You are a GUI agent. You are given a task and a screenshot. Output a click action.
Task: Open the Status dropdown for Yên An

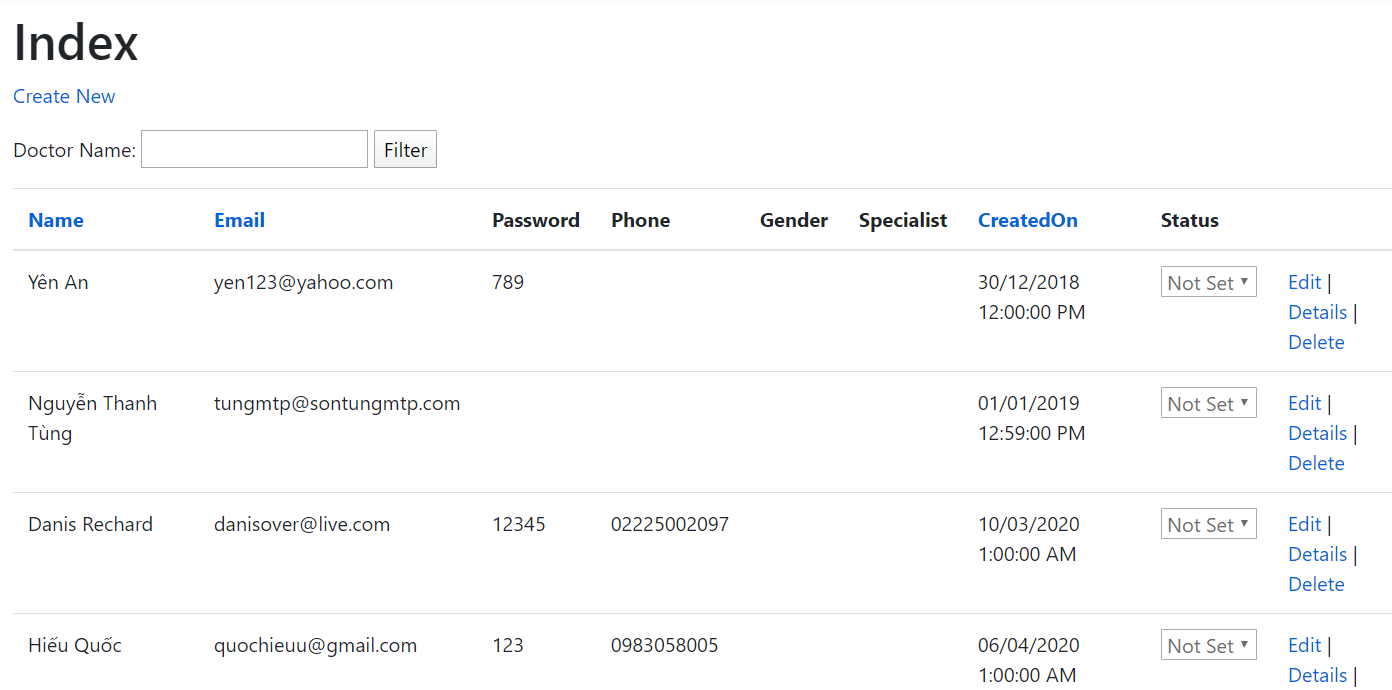(x=1208, y=282)
